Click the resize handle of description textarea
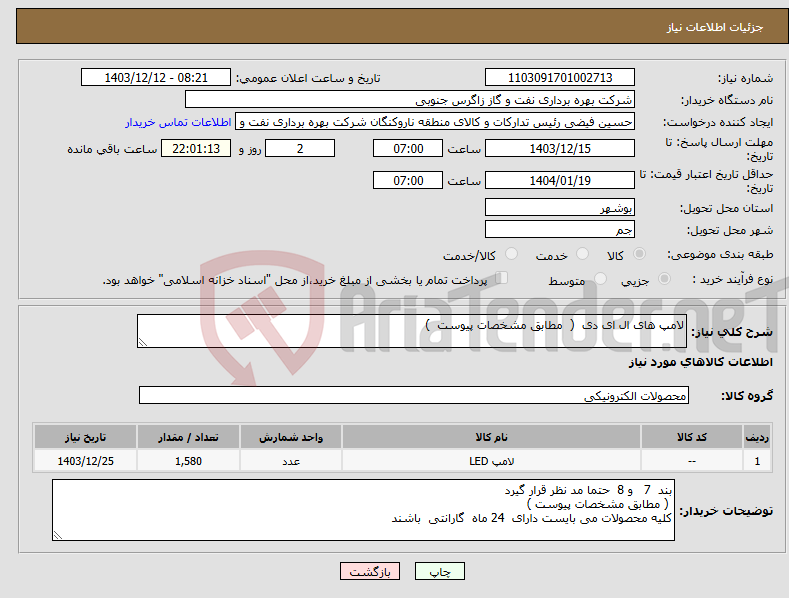This screenshot has width=789, height=598. [143, 342]
